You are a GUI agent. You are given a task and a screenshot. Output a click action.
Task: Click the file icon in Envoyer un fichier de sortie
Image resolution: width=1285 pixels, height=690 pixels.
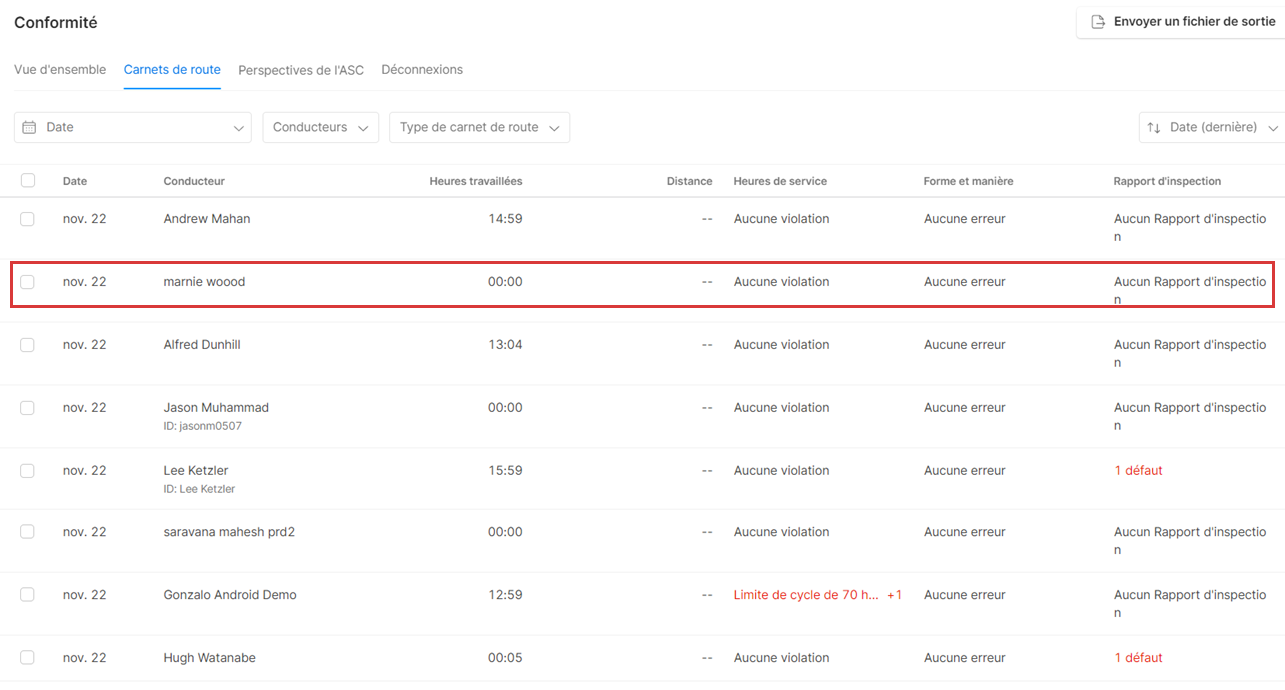(x=1098, y=22)
